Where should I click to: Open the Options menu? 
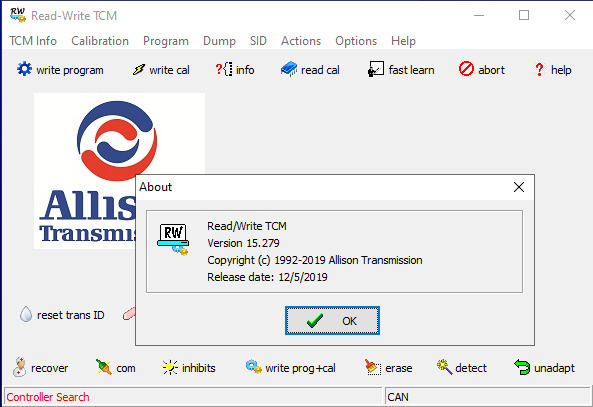(356, 41)
